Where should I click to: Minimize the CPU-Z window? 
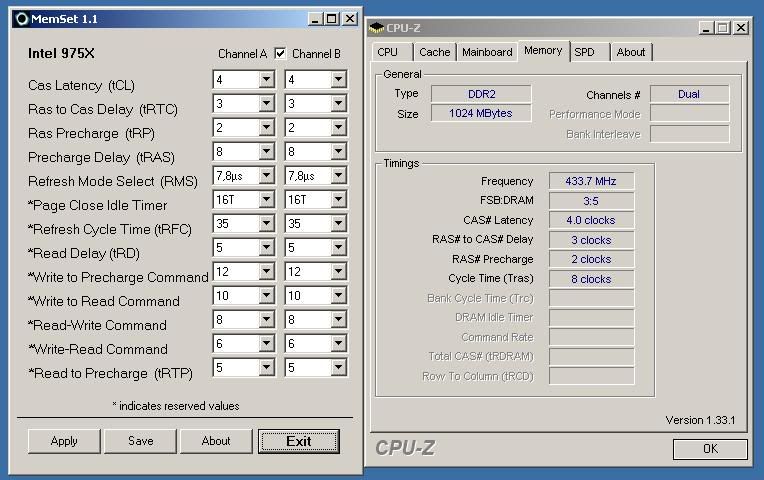click(x=706, y=28)
